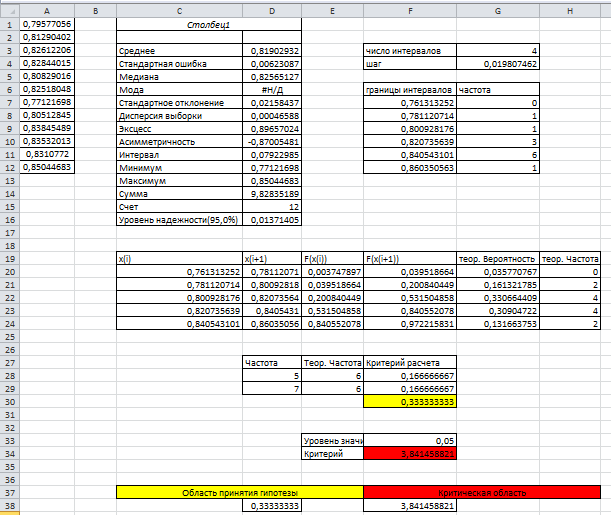Select the Интервал value 0,07922985
The image size is (611, 515).
pyautogui.click(x=272, y=155)
